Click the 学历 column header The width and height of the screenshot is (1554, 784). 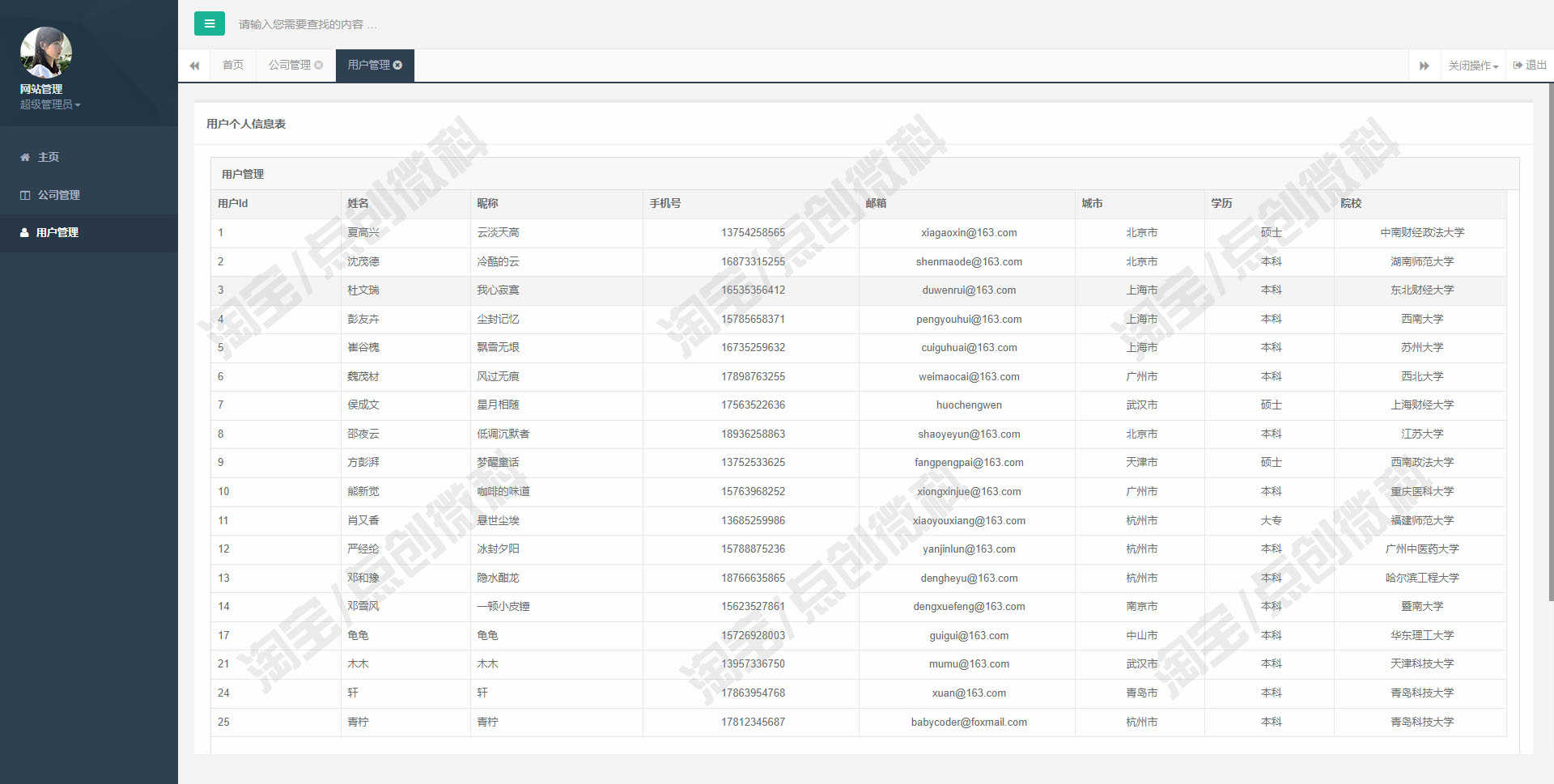pyautogui.click(x=1269, y=203)
